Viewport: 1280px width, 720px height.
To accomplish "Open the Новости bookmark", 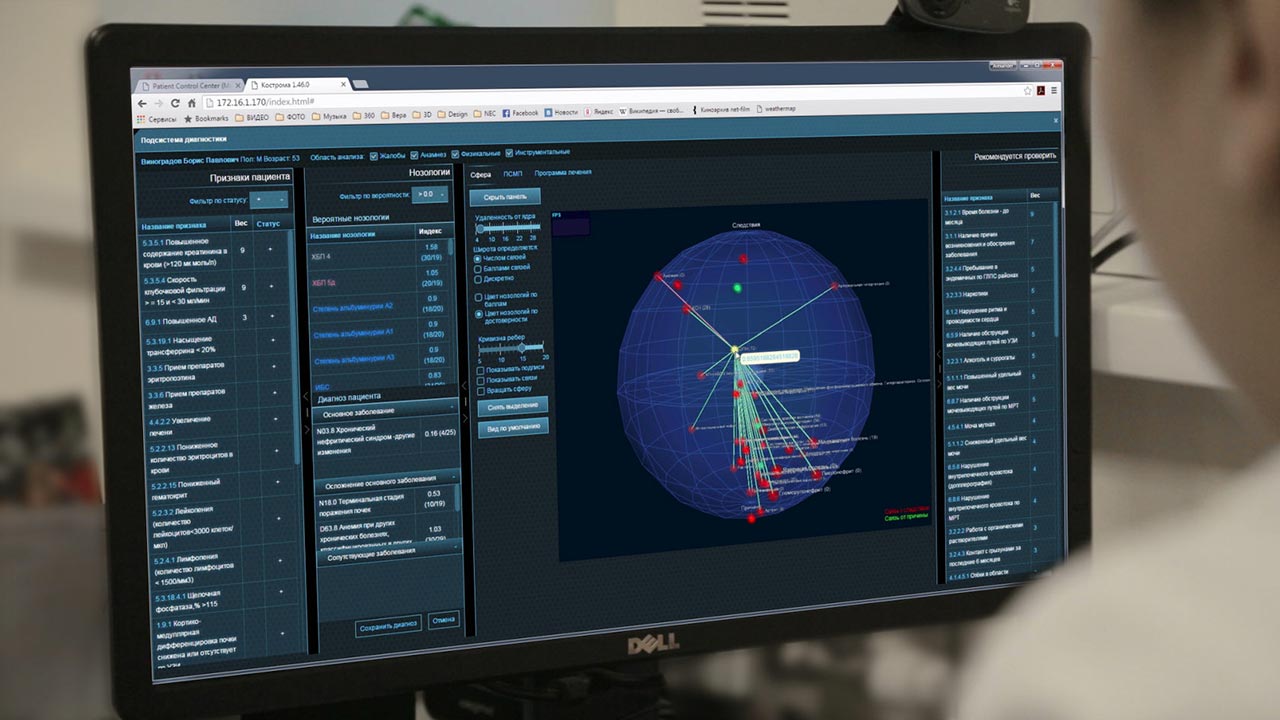I will pos(561,112).
